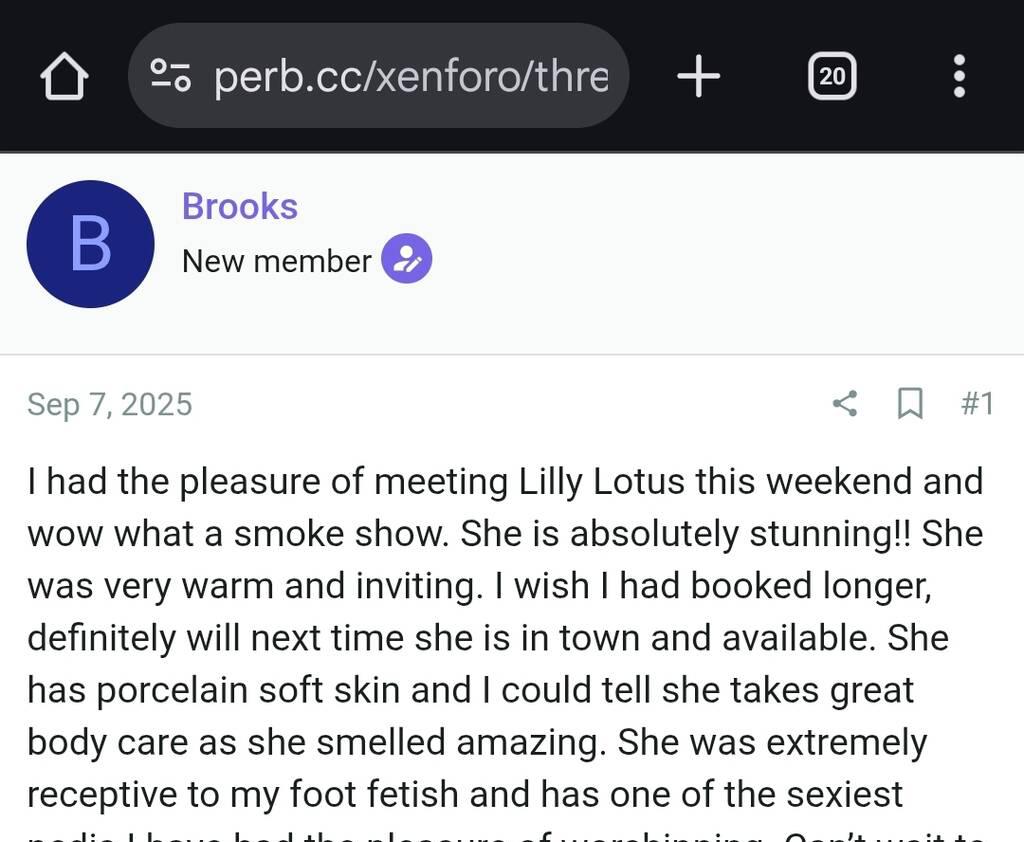This screenshot has width=1024, height=842.
Task: Click the New member user title
Action: click(276, 261)
